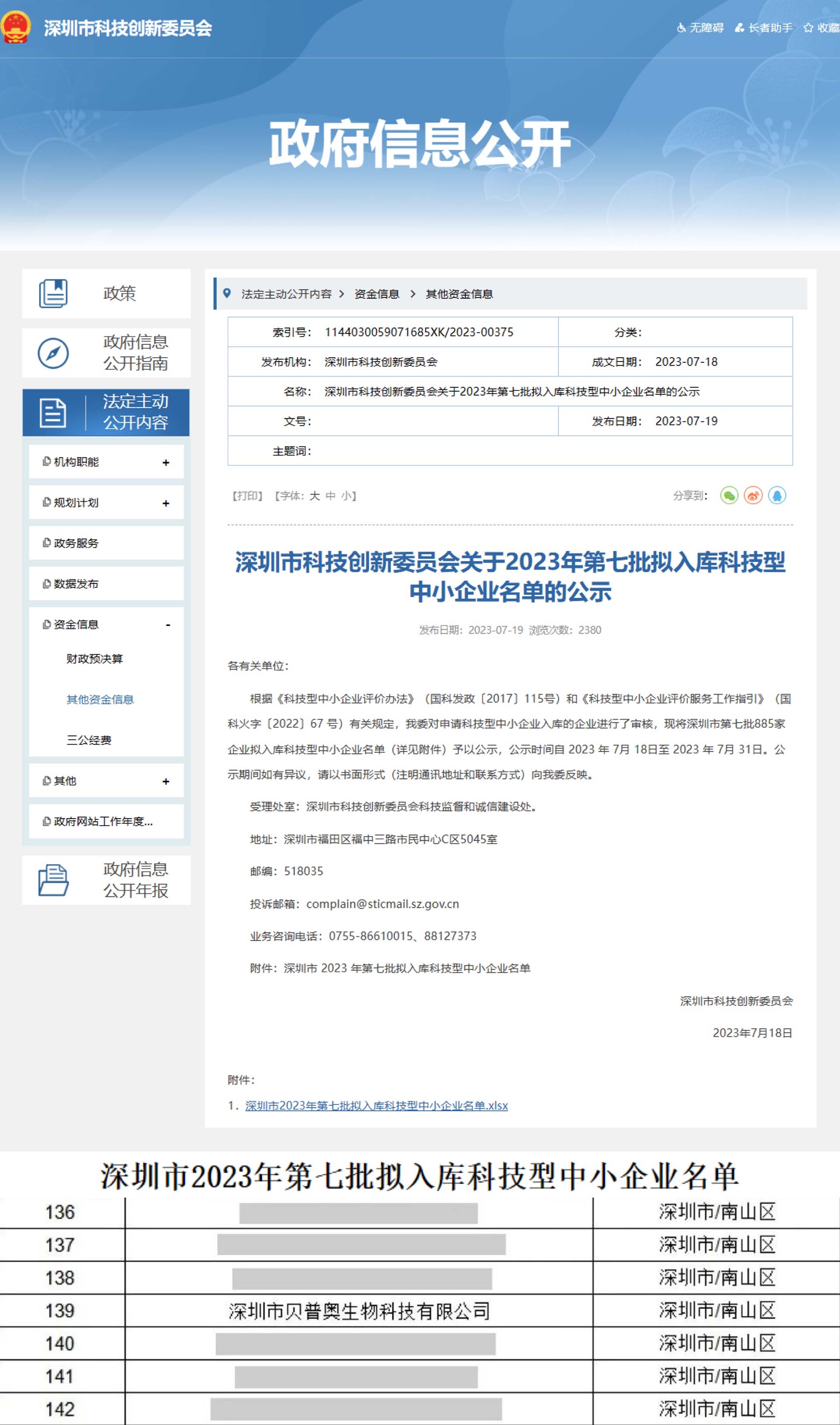
Task: Open the 数据发布 menu item
Action: [x=106, y=584]
